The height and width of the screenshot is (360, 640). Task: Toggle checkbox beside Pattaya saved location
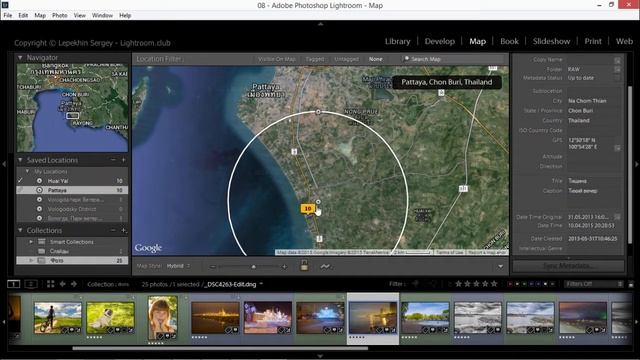(20, 190)
